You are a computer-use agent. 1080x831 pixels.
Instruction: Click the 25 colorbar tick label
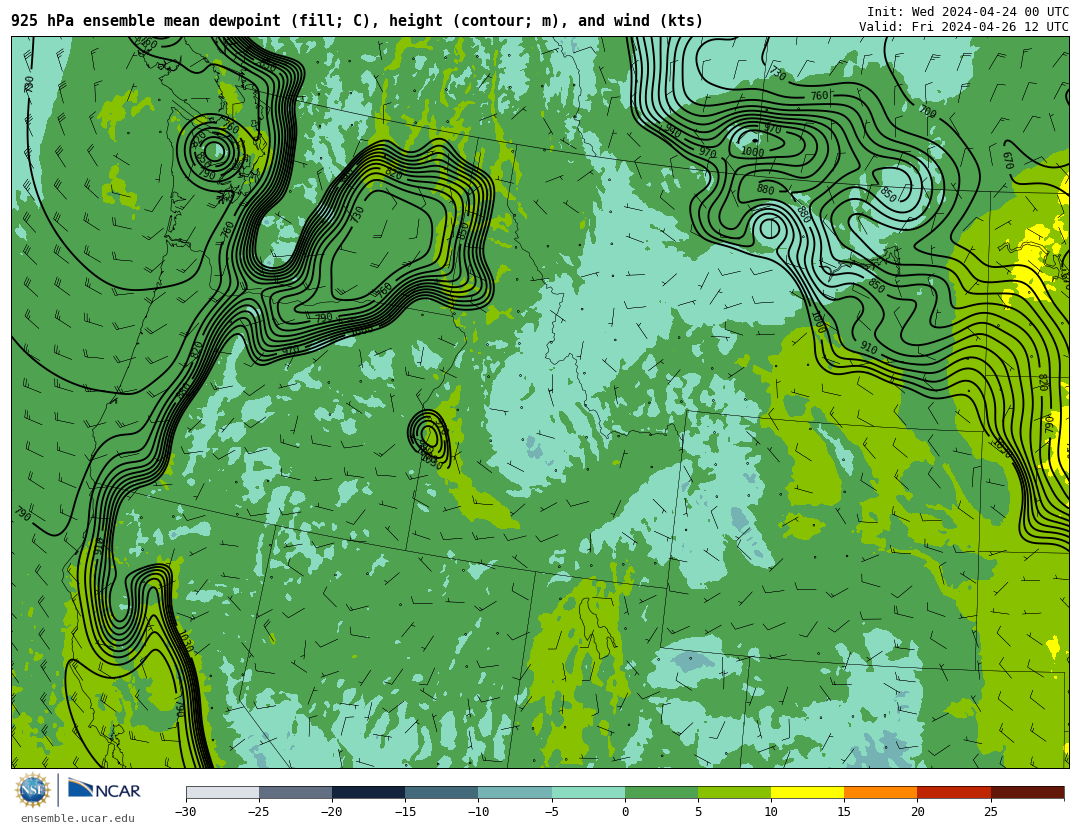pos(990,812)
